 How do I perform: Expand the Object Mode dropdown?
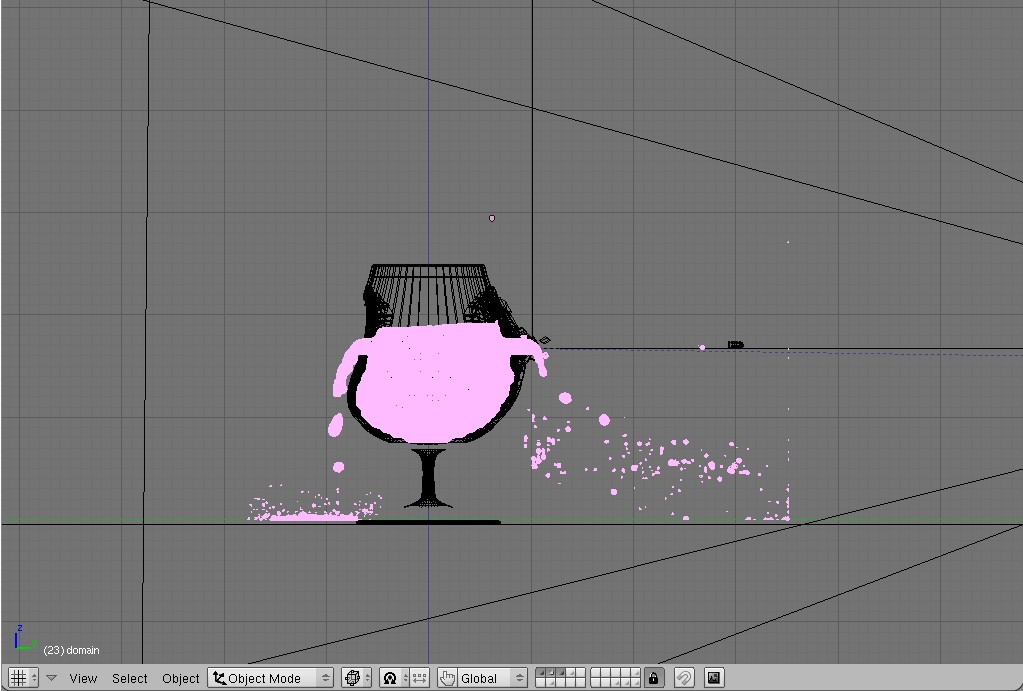[271, 678]
